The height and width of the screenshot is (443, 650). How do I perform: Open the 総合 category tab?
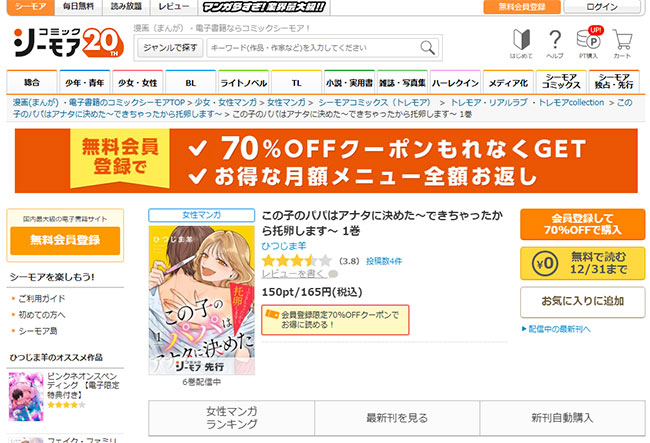point(32,82)
